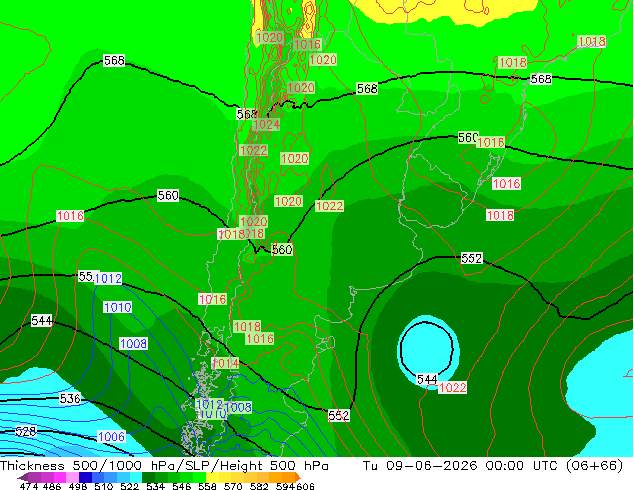Click the map title 'Thickness 500/1000 hPa/SLP/Height 500 hPa'
The height and width of the screenshot is (490, 634).
coord(164,466)
